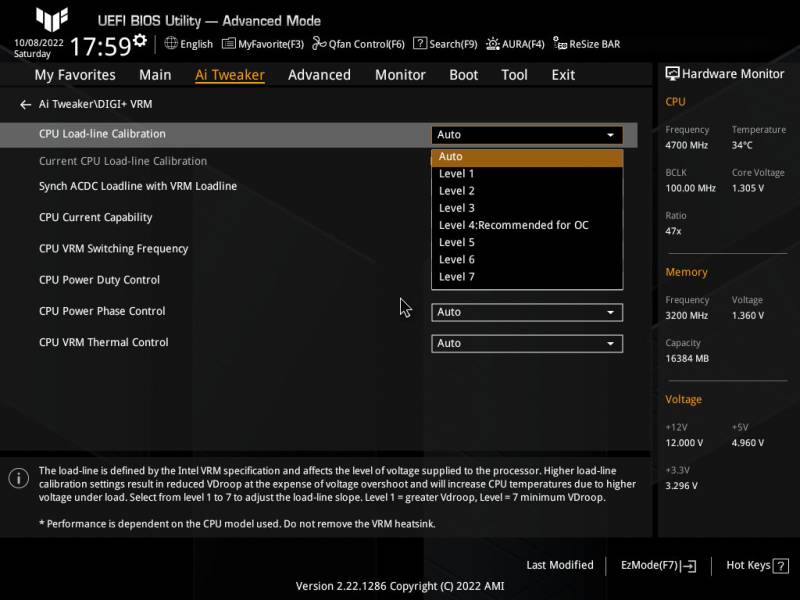Click the Hardware Monitor screen icon
This screenshot has width=800, height=600.
coord(672,74)
